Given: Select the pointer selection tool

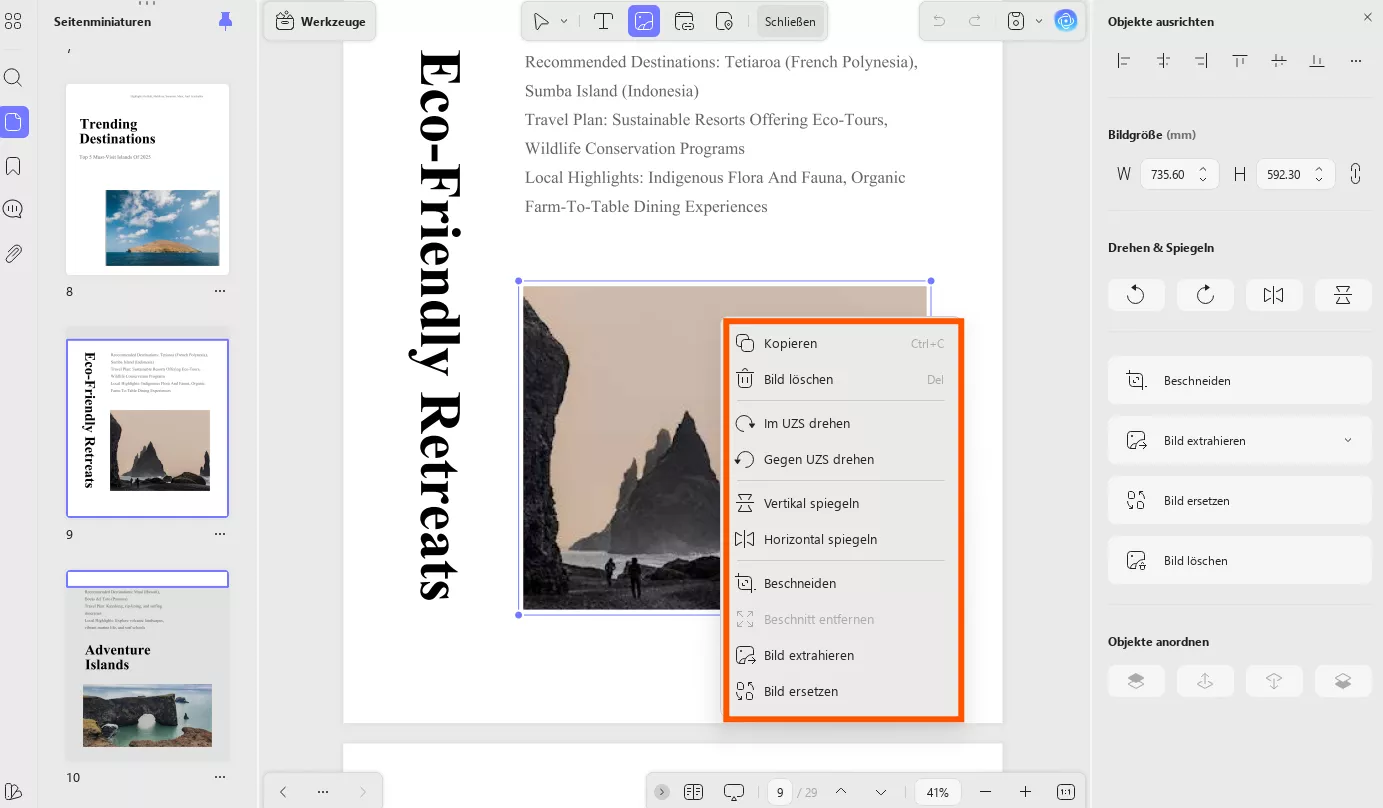Looking at the screenshot, I should tap(541, 21).
